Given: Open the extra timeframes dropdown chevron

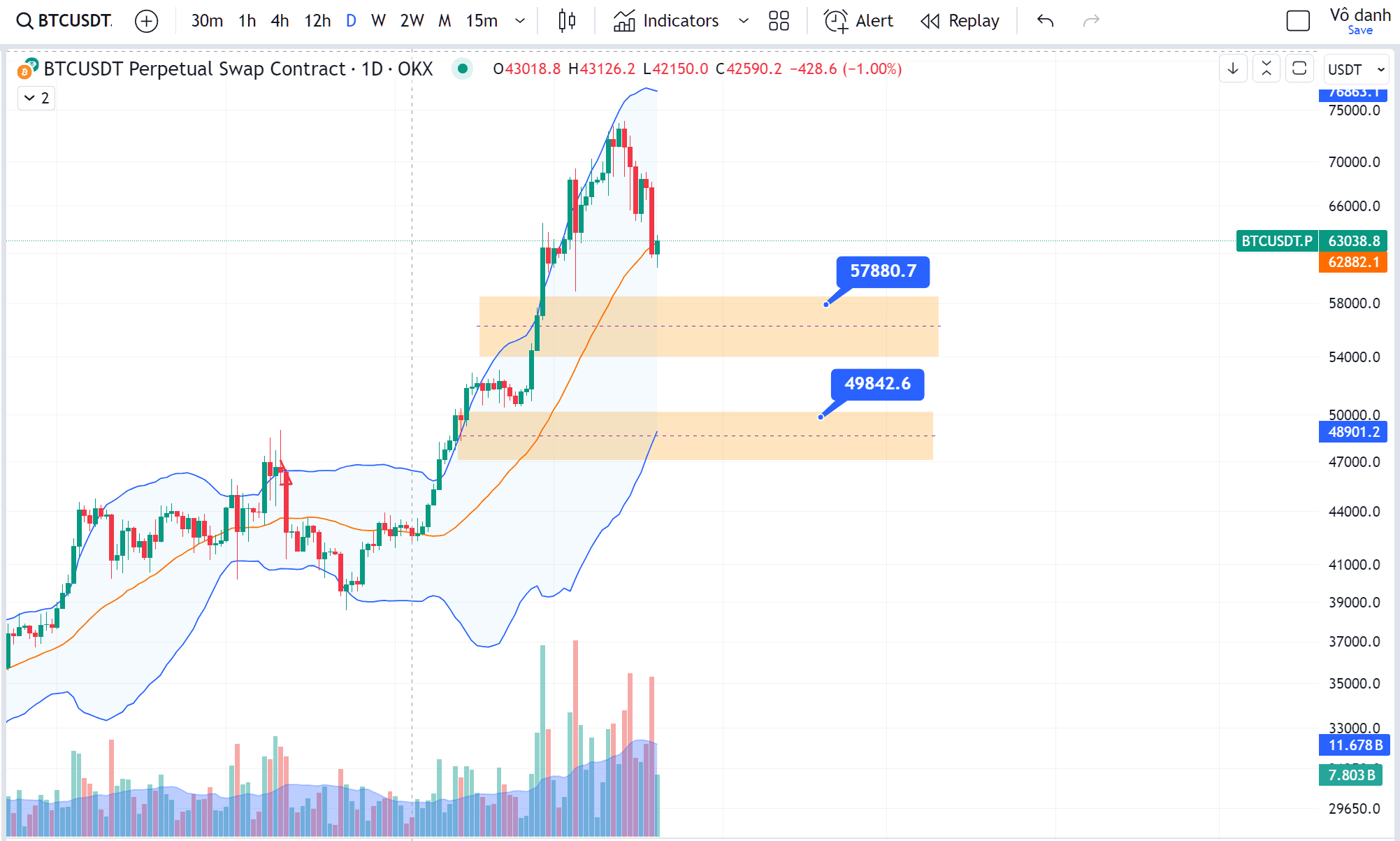Looking at the screenshot, I should [519, 21].
